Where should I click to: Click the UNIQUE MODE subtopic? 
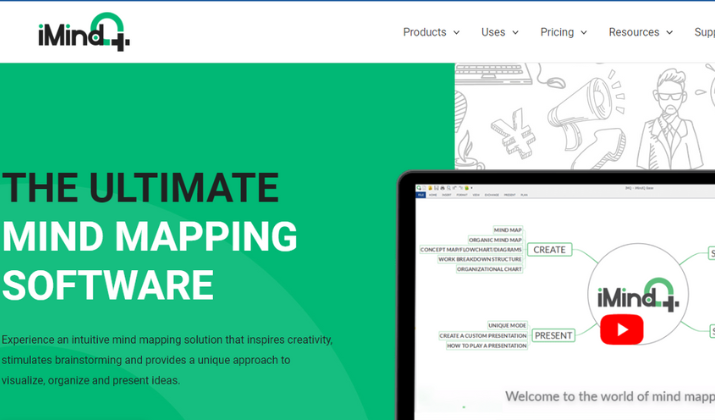click(x=508, y=325)
